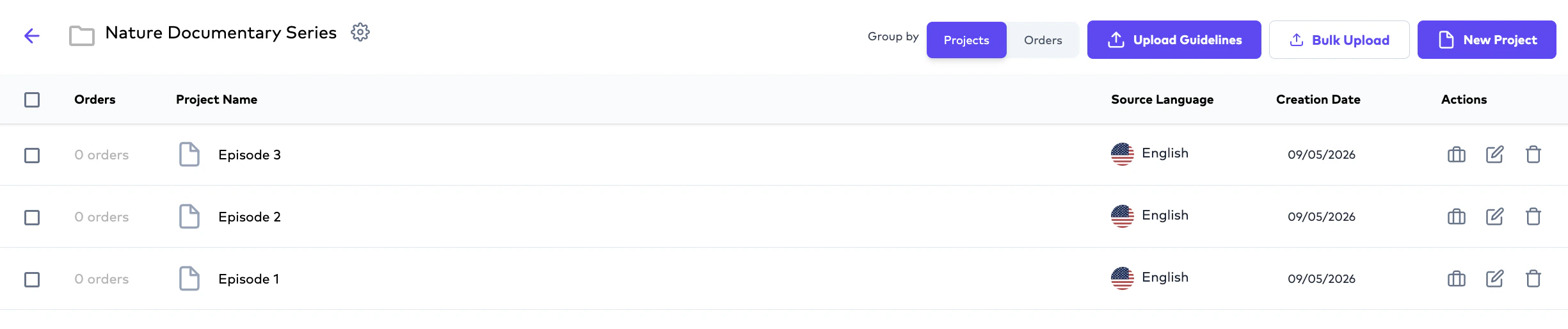Switch grouping to Orders
The width and height of the screenshot is (1568, 329).
(x=1043, y=40)
